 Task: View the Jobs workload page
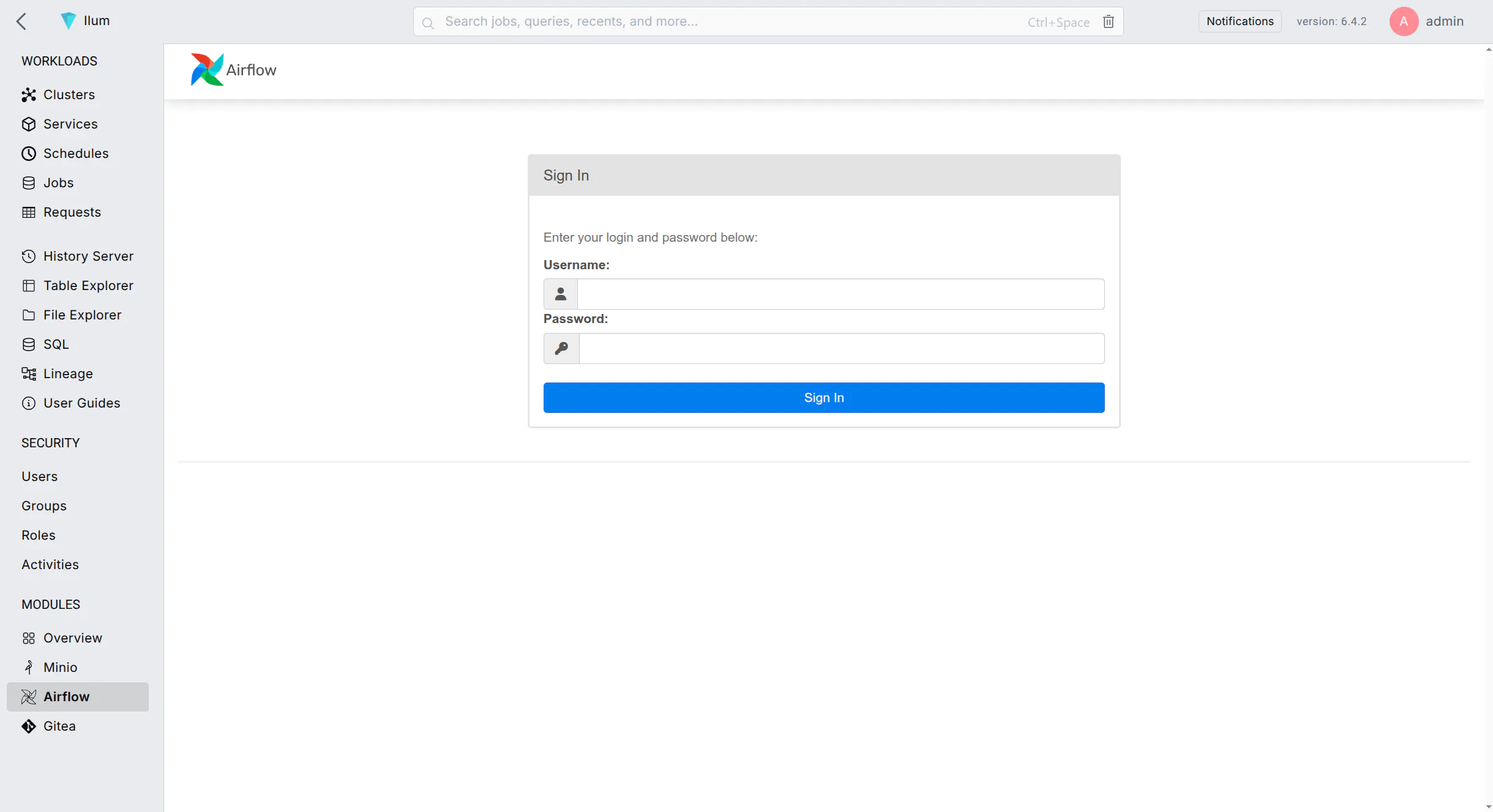(x=58, y=182)
